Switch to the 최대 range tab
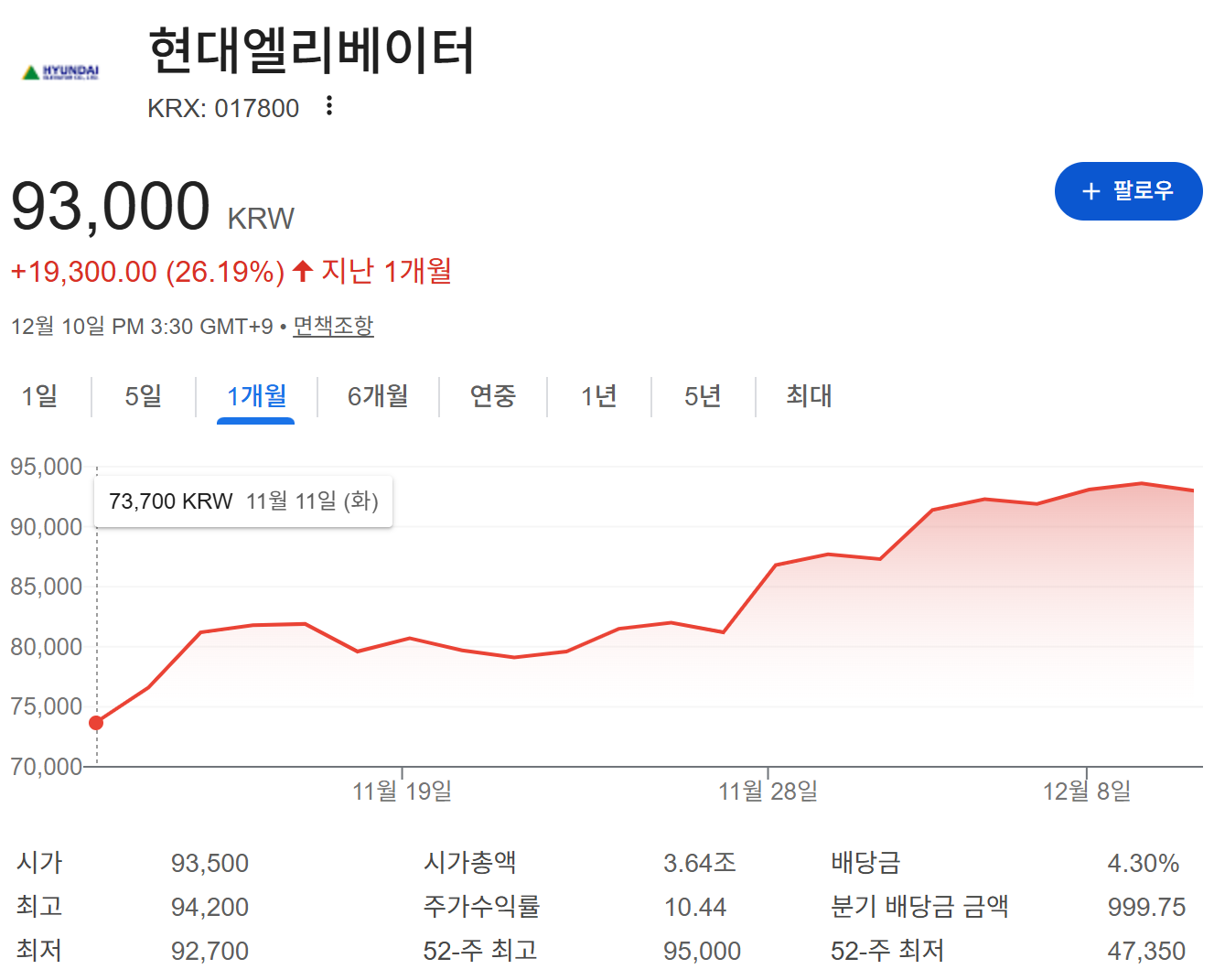This screenshot has height=980, width=1214. 809,396
